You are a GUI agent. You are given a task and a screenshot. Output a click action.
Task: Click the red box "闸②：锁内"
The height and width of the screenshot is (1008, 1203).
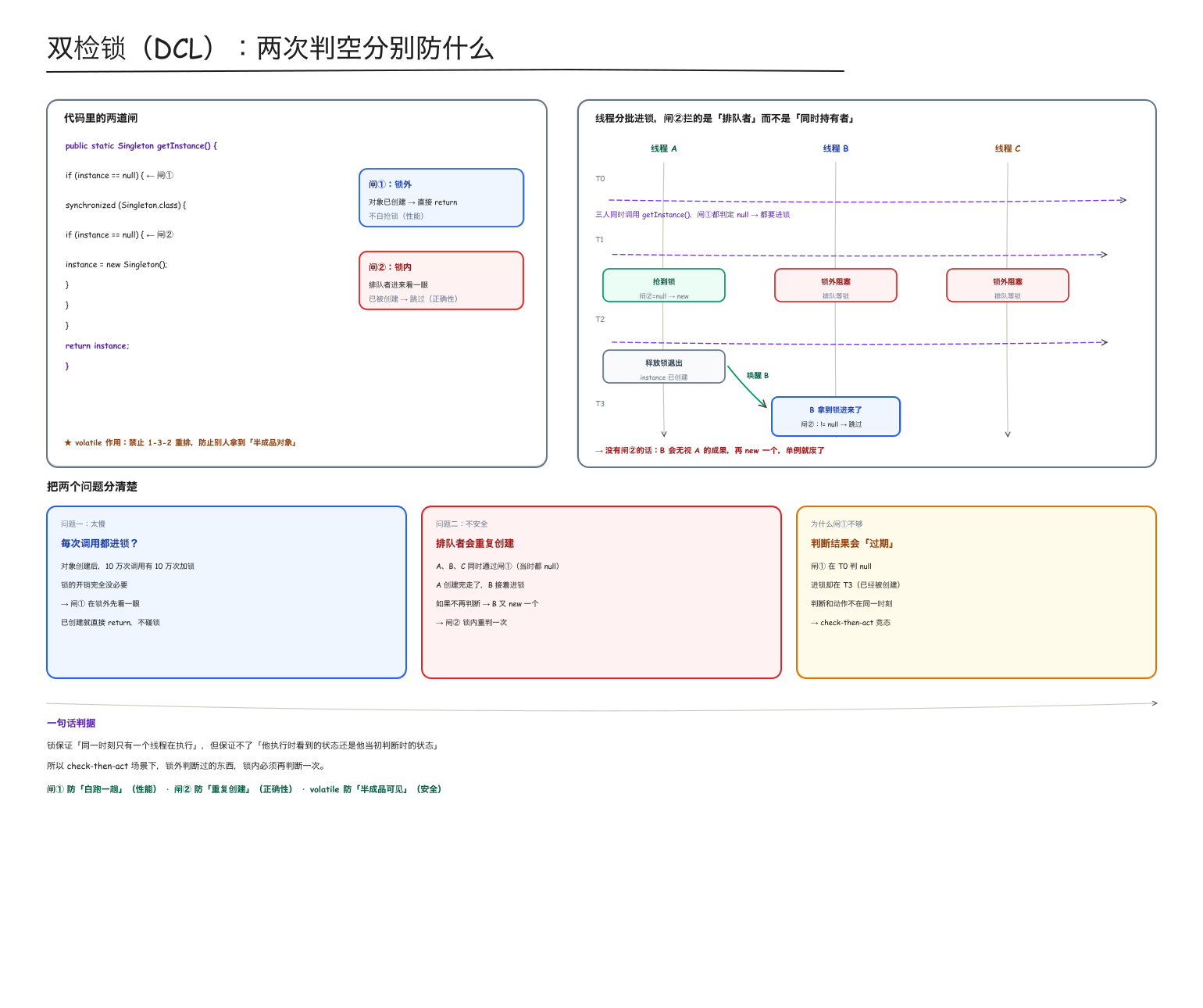click(441, 281)
